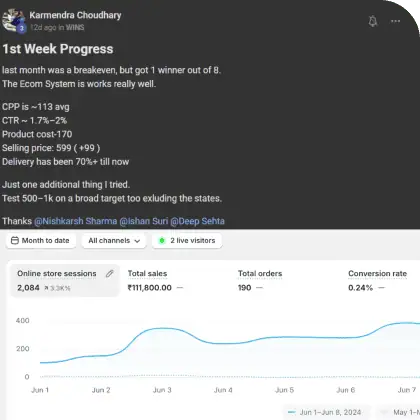
Task: Click the calendar icon in Month to date
Action: 15,240
